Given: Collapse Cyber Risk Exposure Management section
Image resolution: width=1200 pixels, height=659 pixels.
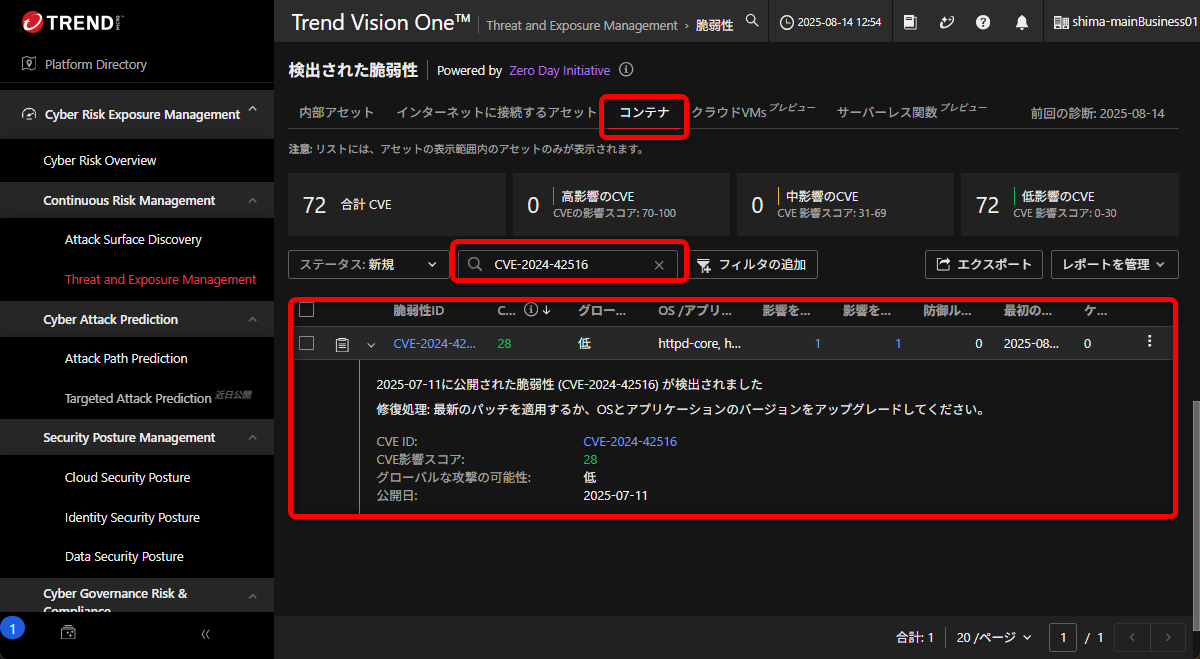Looking at the screenshot, I should point(253,108).
